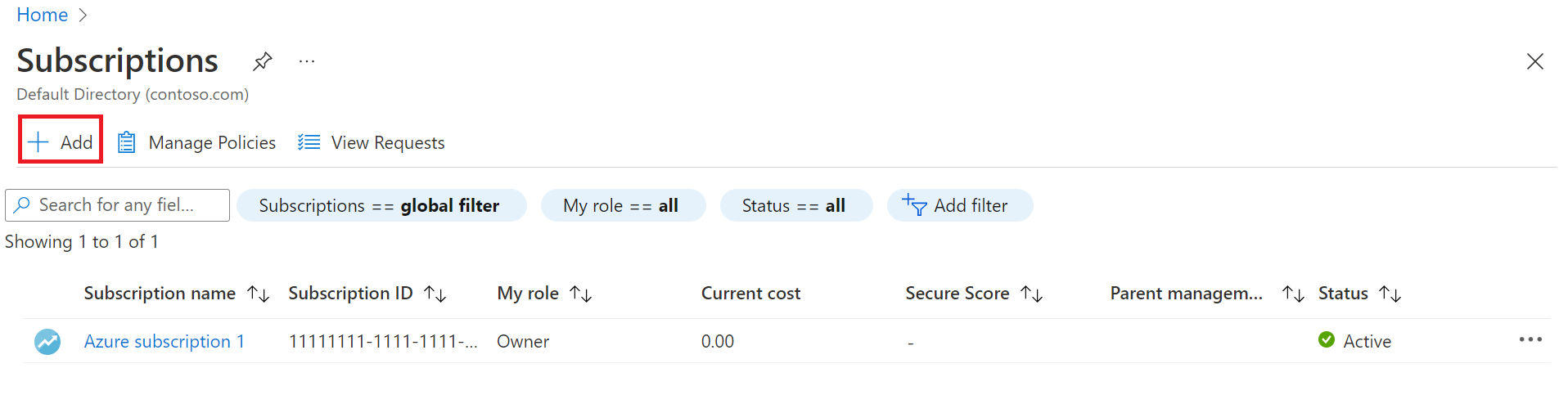
Task: Sort by Parent management group arrows icon
Action: point(1293,294)
